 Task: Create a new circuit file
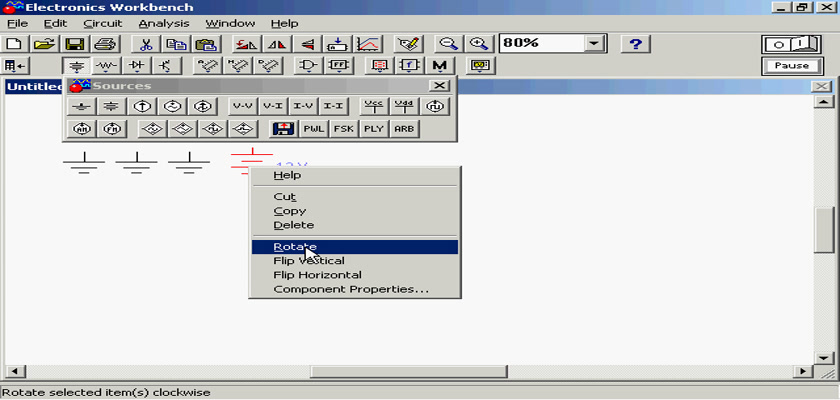pos(14,44)
